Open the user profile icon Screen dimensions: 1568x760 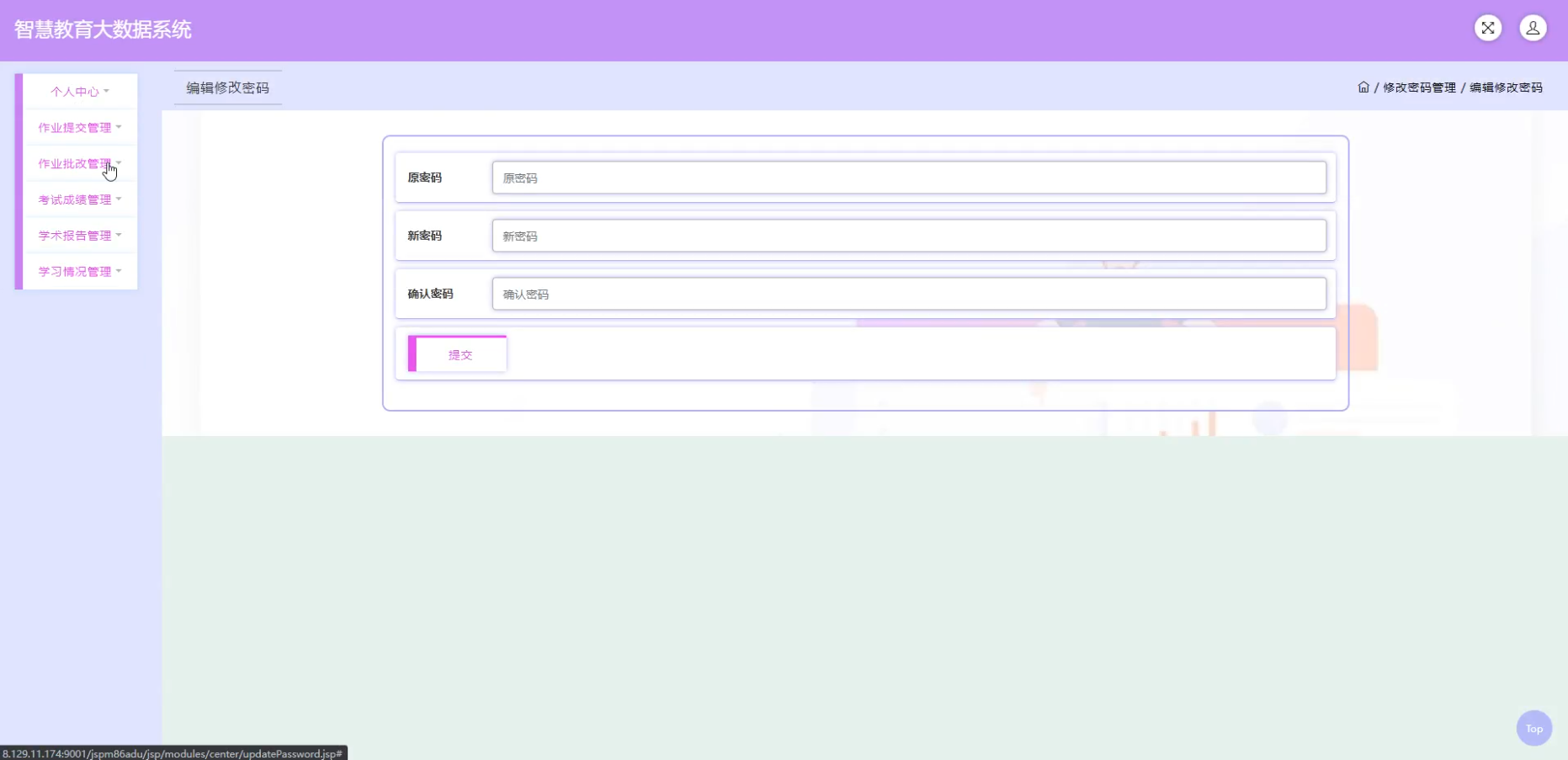1533,28
